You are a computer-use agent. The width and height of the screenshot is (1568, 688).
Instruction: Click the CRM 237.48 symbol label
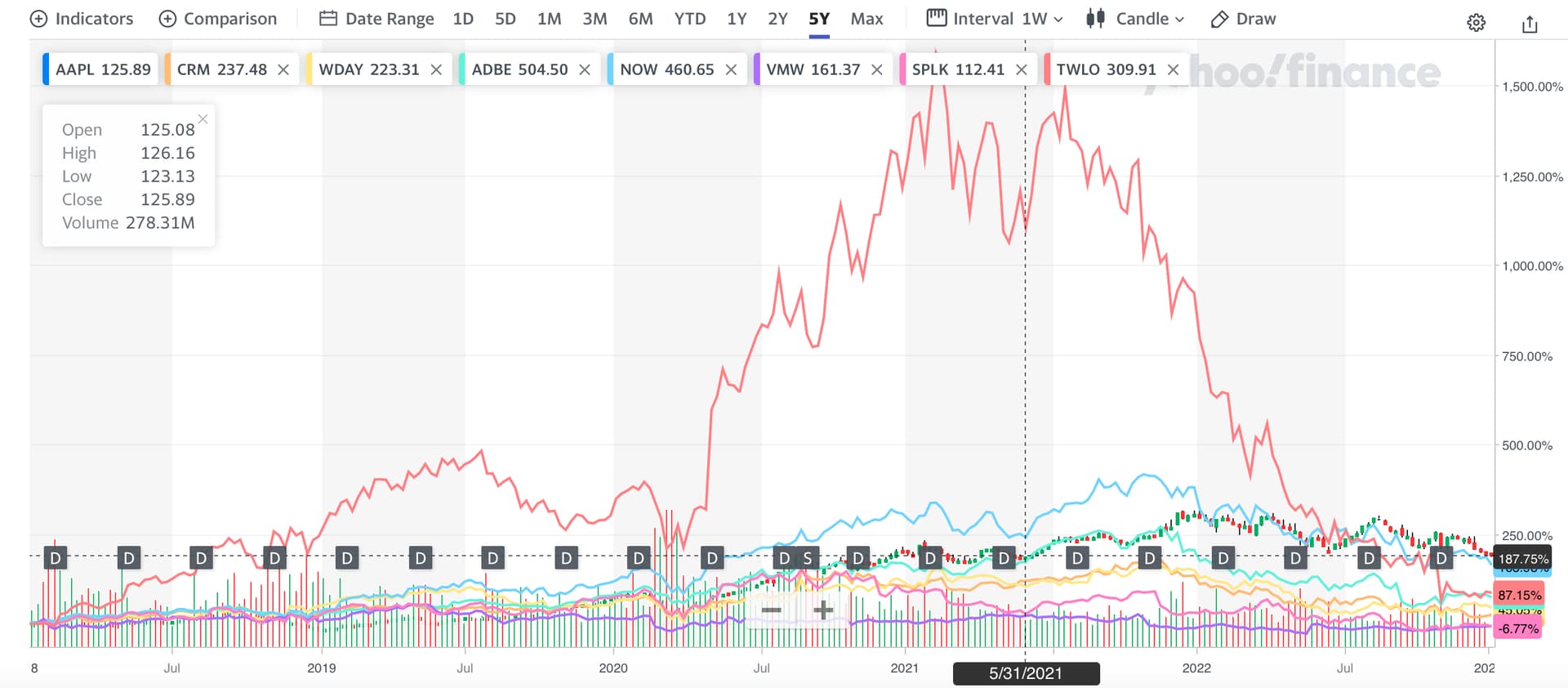click(x=222, y=69)
